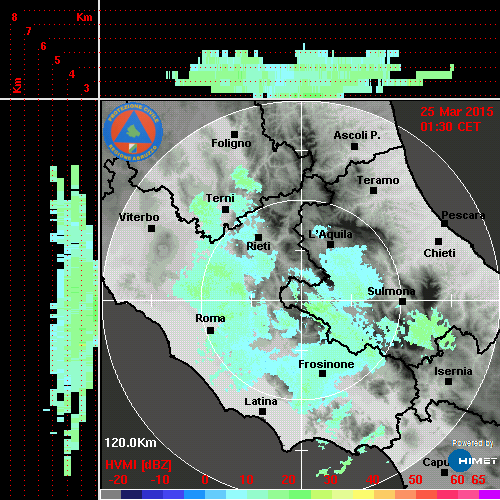Click the 25 Mar 2015 date label
The width and height of the screenshot is (500, 500).
click(457, 112)
